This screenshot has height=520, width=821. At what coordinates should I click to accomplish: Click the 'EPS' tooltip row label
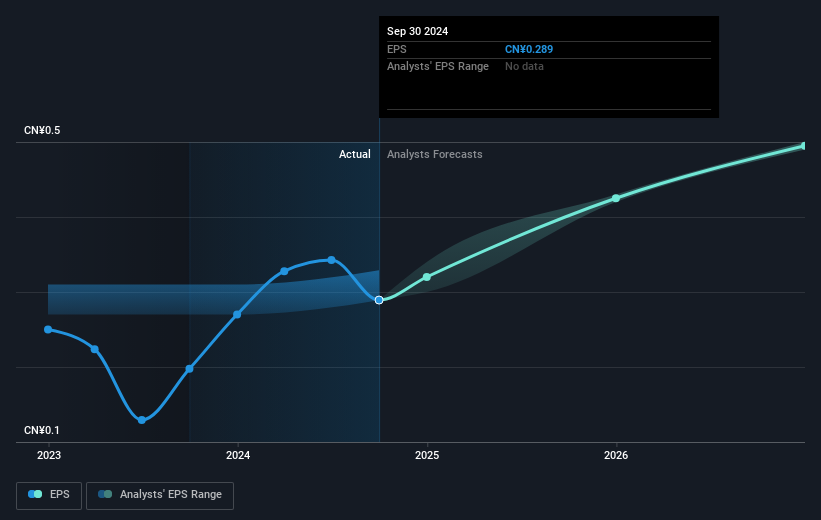click(x=396, y=49)
